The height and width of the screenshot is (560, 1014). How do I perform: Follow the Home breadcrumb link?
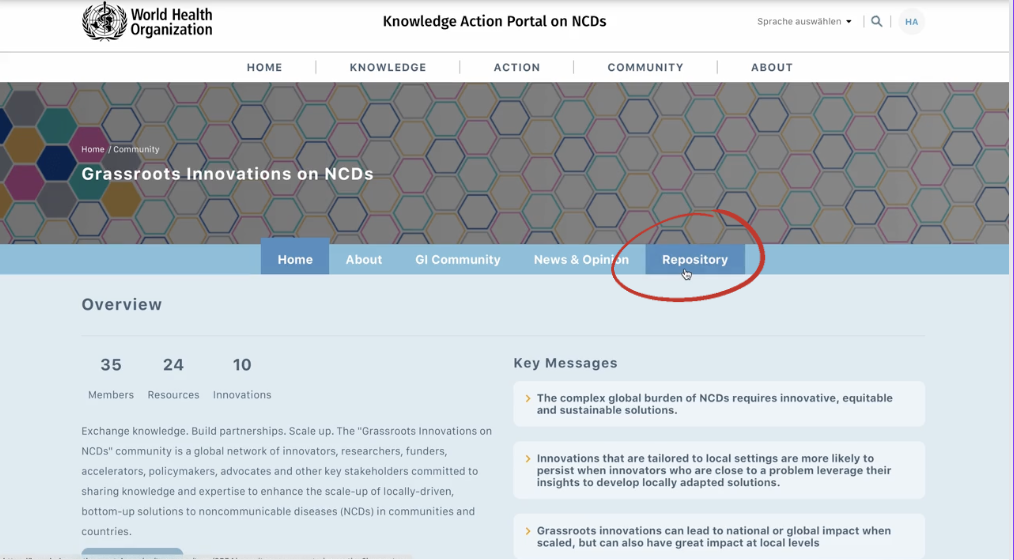tap(93, 149)
